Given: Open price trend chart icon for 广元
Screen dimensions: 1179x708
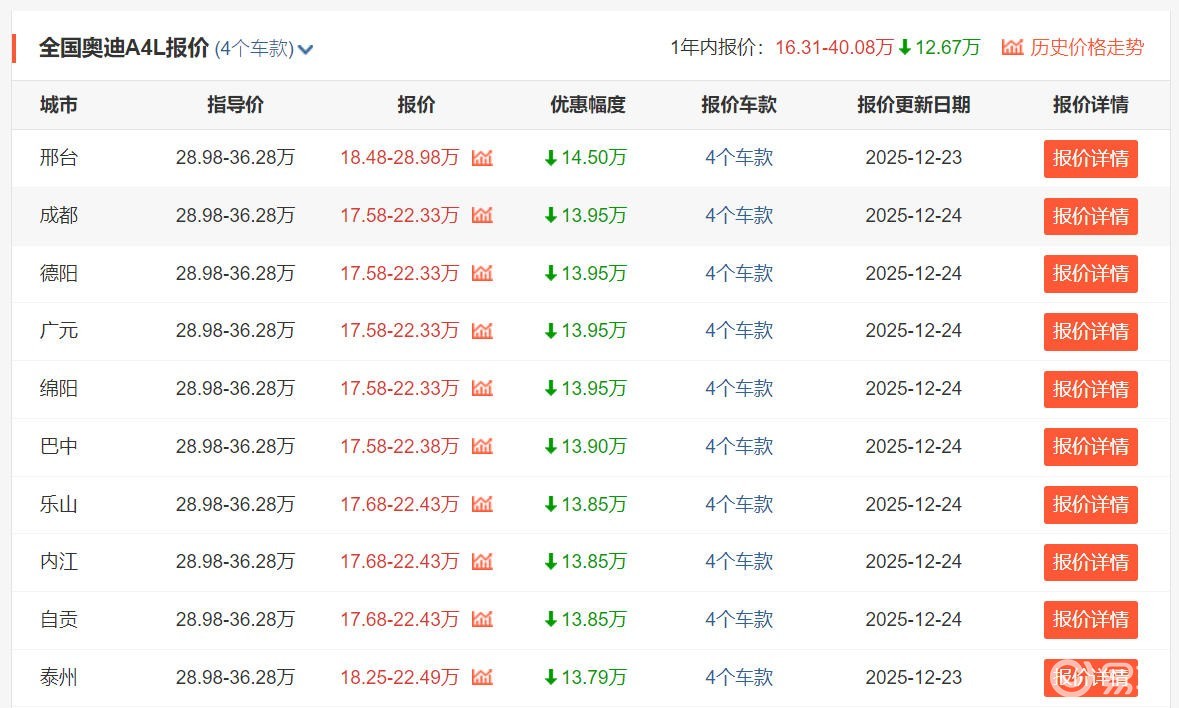Looking at the screenshot, I should 482,331.
